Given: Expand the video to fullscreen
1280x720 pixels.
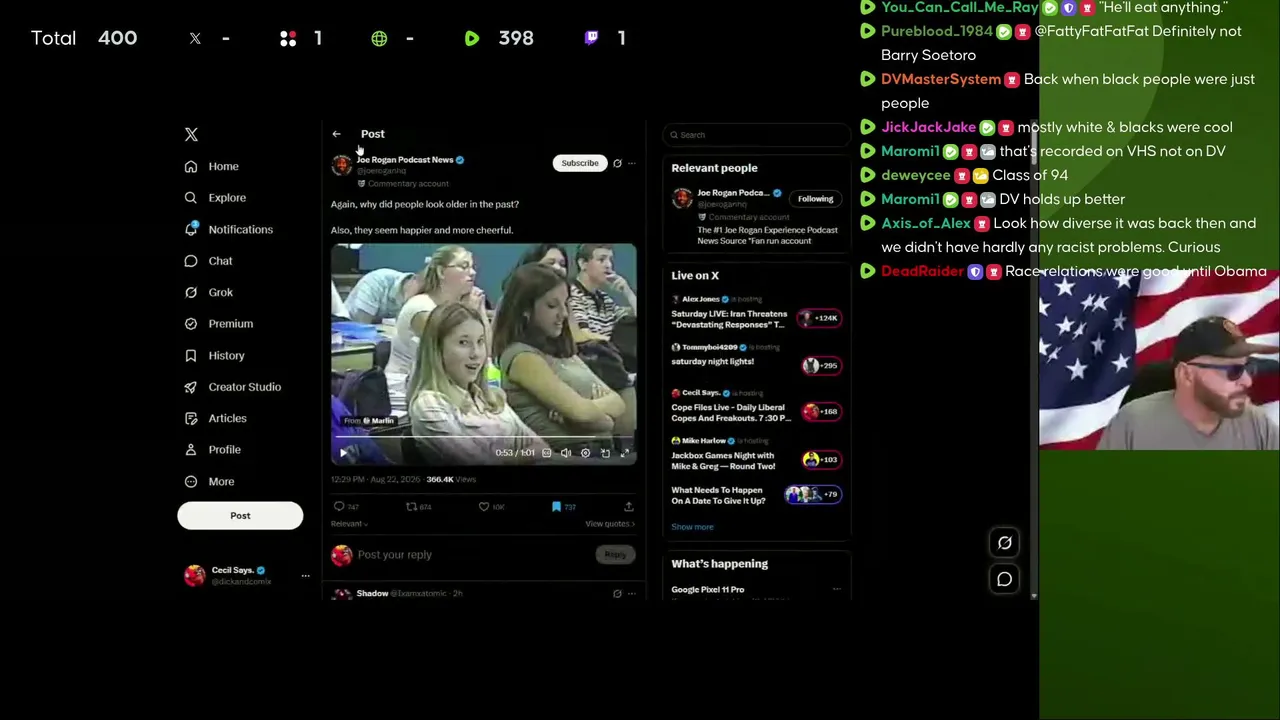Looking at the screenshot, I should tap(625, 453).
